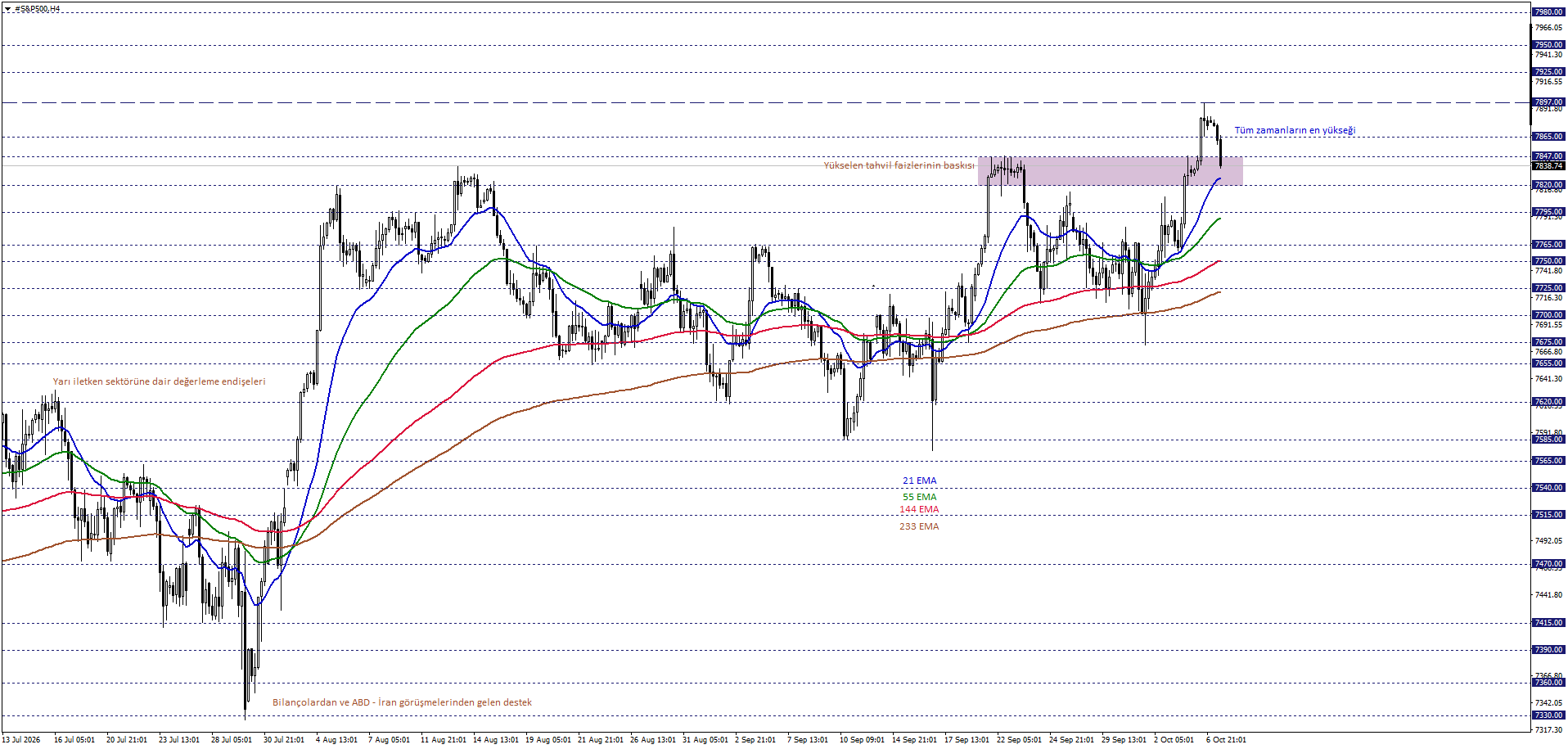The width and height of the screenshot is (1568, 749).
Task: Click the 7725.00 price level label
Action: coord(1548,288)
